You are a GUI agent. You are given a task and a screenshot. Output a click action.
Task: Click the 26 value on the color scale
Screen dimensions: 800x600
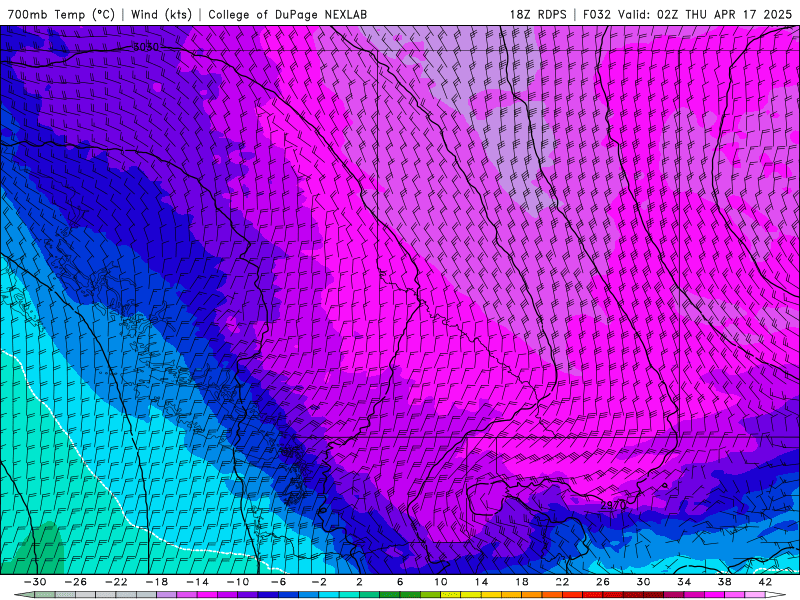tap(603, 582)
